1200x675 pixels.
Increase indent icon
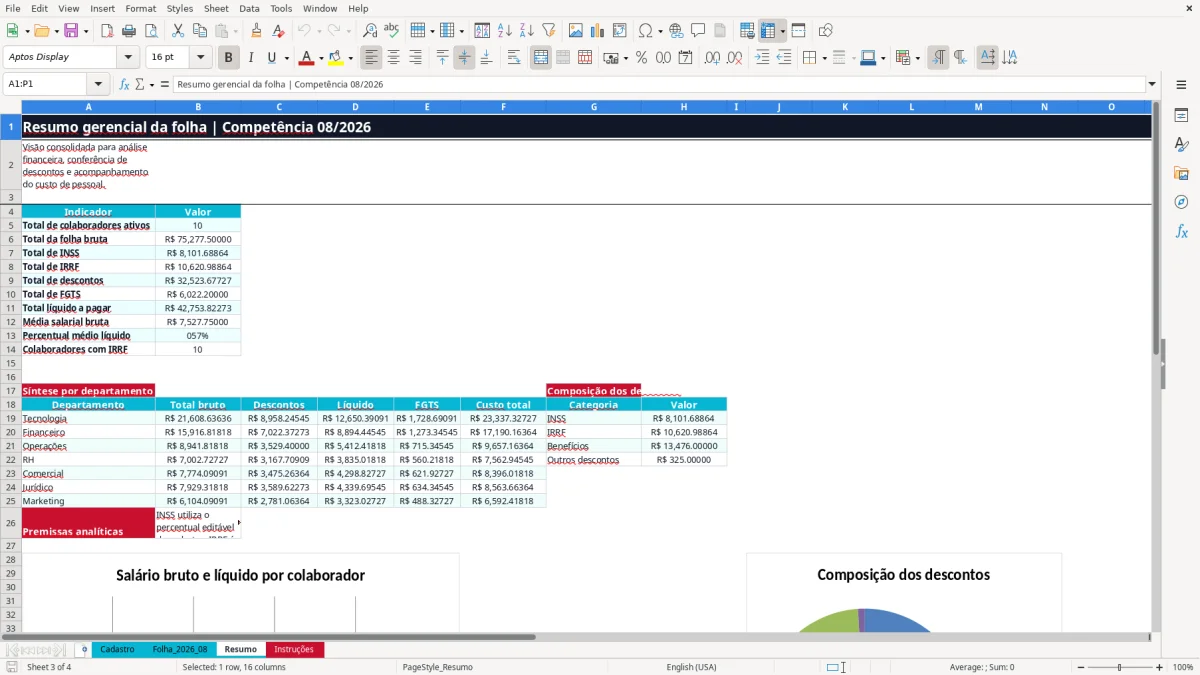click(x=762, y=58)
